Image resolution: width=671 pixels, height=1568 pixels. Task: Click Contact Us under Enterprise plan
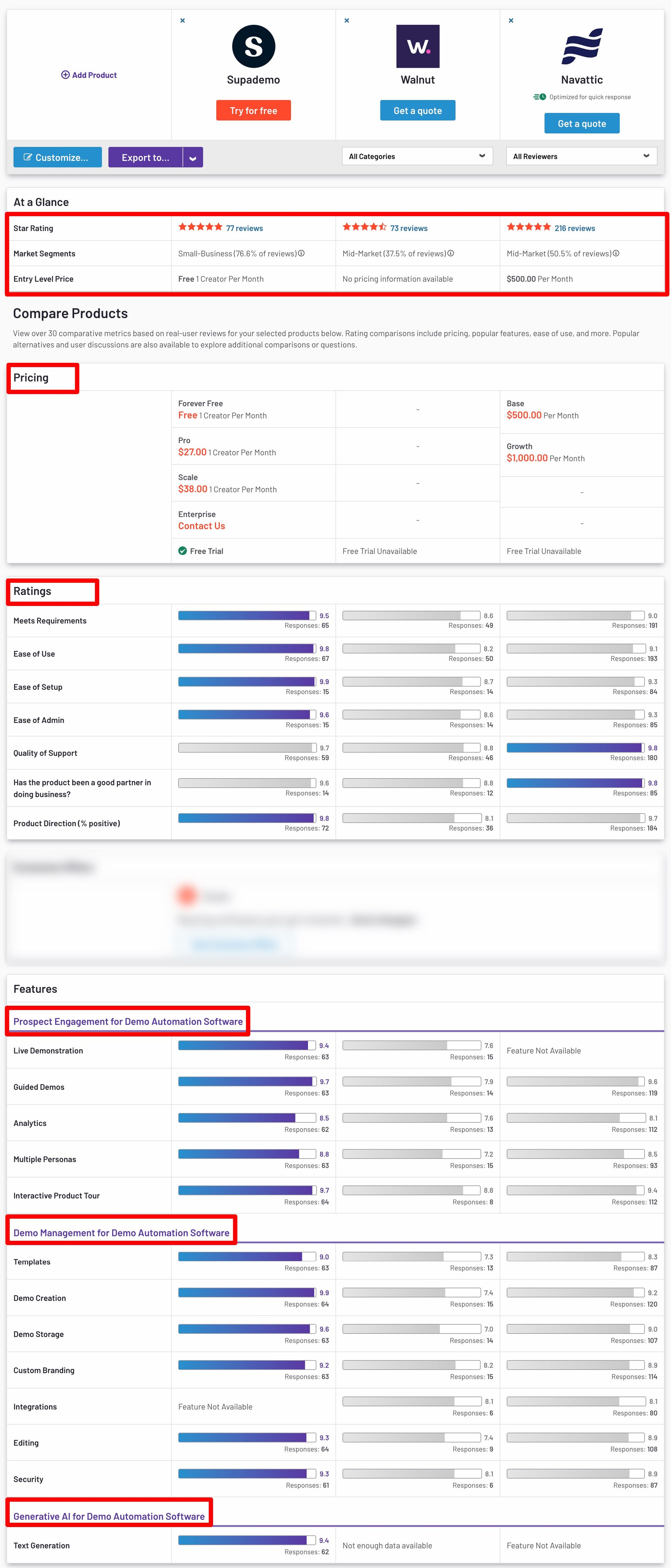click(x=202, y=526)
